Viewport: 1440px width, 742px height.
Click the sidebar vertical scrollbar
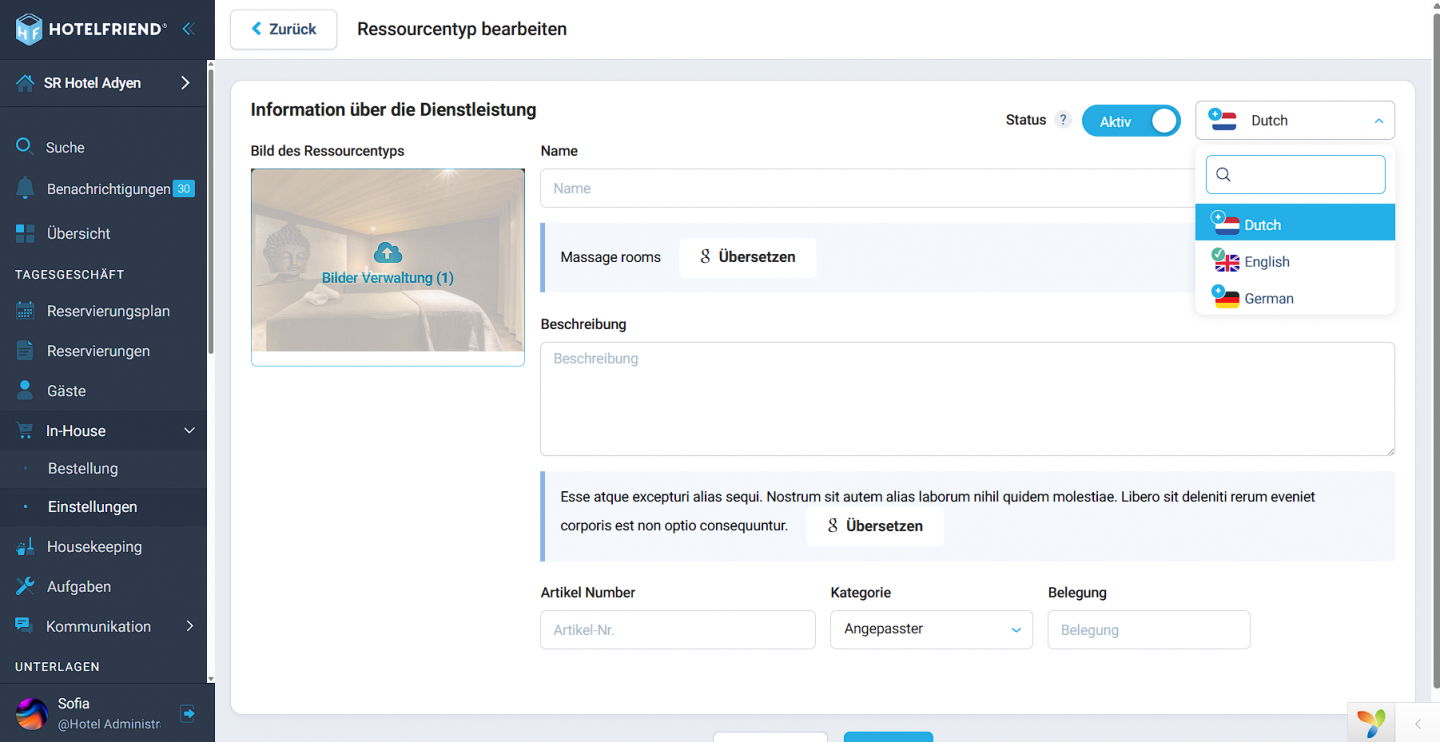(210, 210)
